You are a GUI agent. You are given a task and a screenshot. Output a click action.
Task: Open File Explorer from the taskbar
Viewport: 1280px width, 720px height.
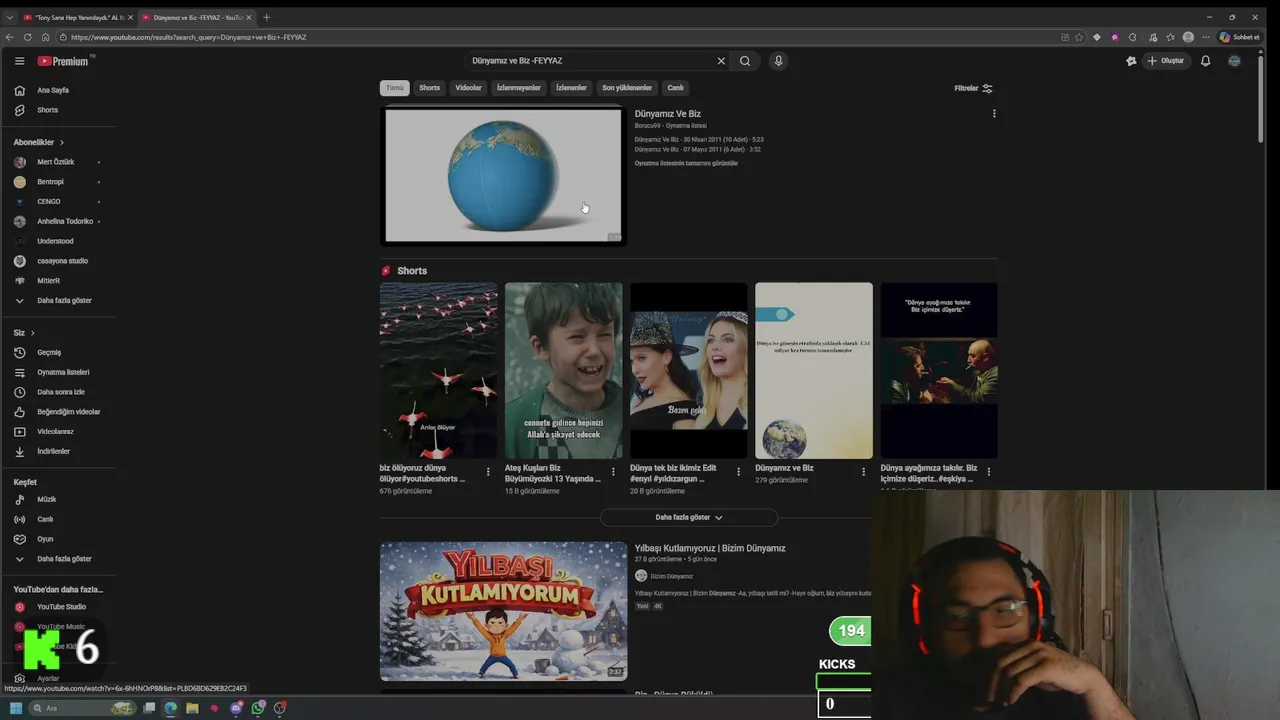[192, 708]
